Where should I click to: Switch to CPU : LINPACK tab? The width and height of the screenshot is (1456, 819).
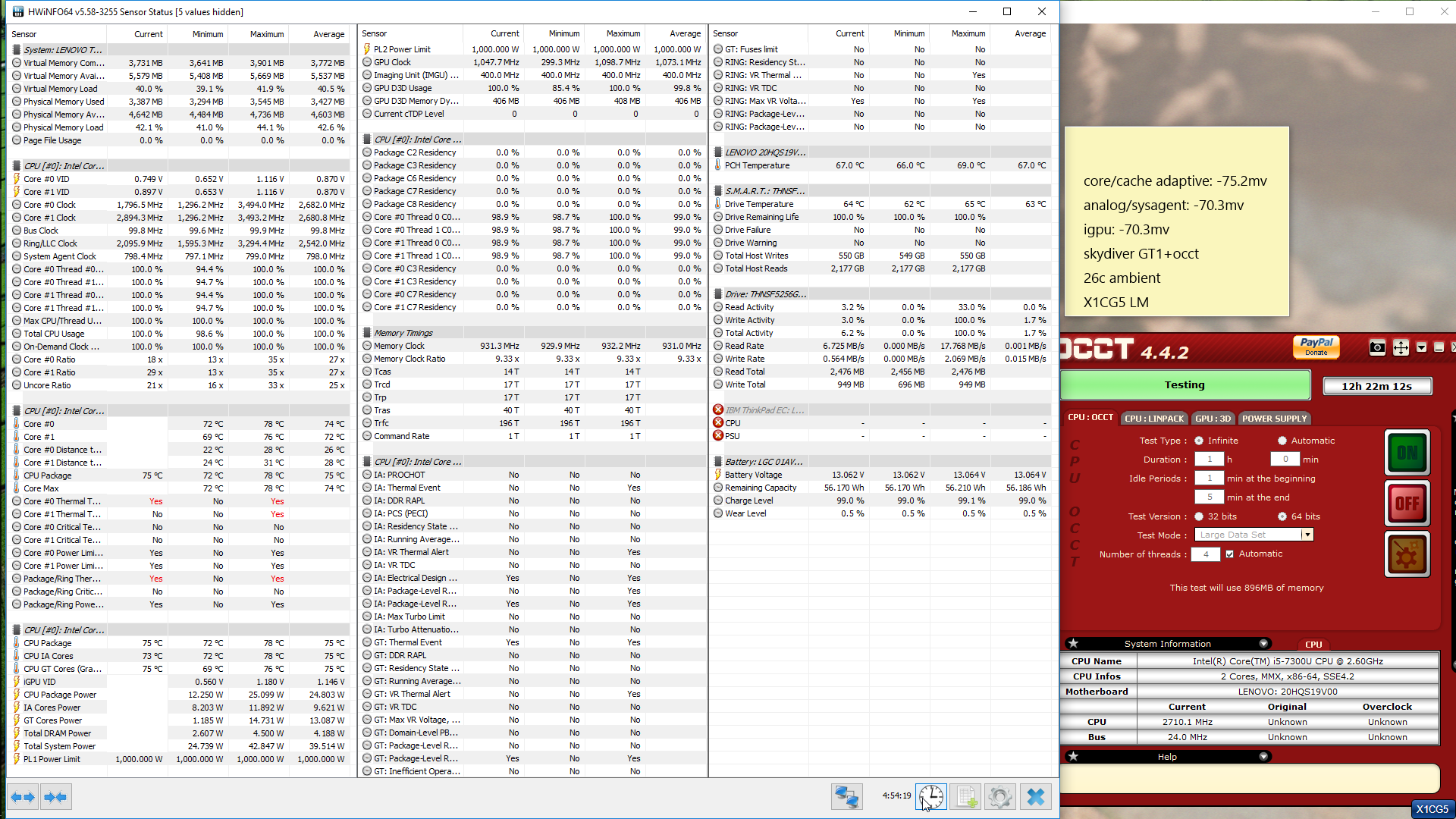[x=1154, y=419]
